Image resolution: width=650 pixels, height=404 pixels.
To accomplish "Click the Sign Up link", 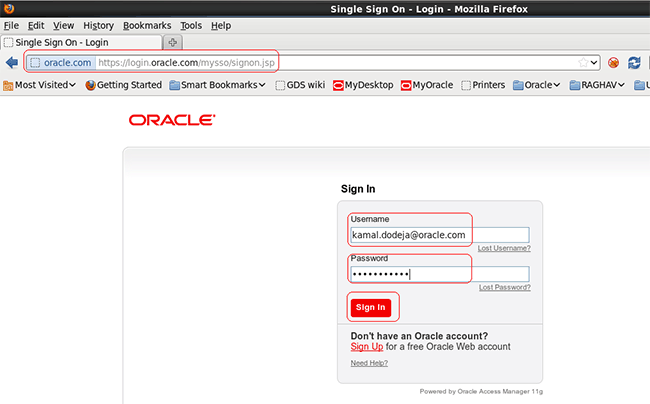I will pyautogui.click(x=367, y=347).
